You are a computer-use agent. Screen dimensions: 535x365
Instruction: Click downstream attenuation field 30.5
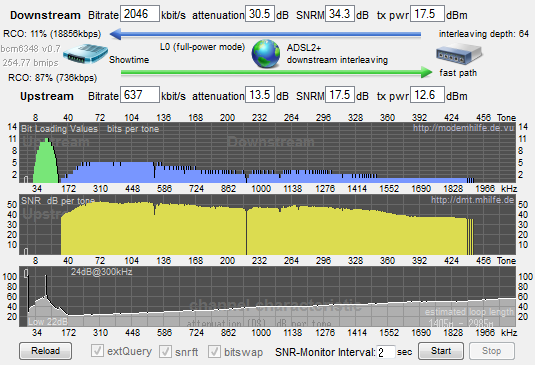260,14
